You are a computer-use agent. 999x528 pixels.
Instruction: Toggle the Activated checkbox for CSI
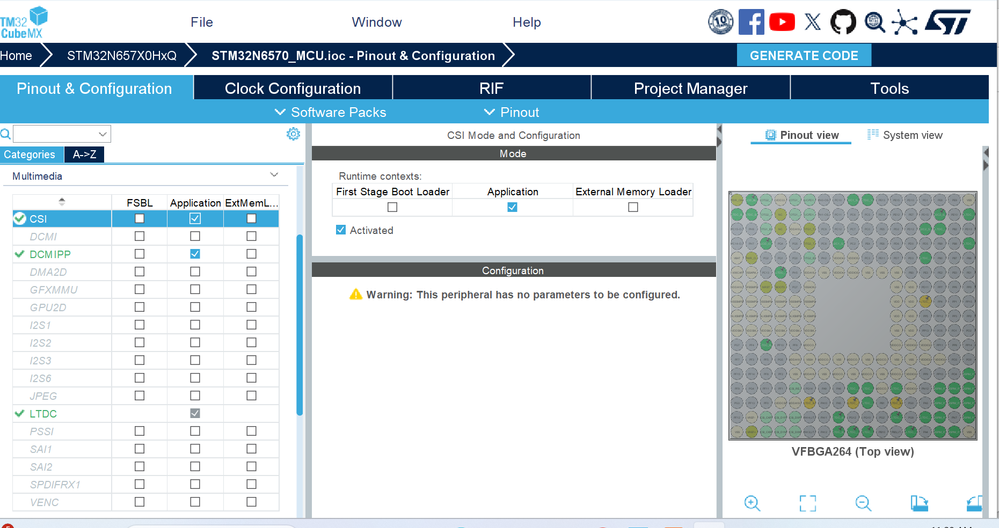pos(341,230)
